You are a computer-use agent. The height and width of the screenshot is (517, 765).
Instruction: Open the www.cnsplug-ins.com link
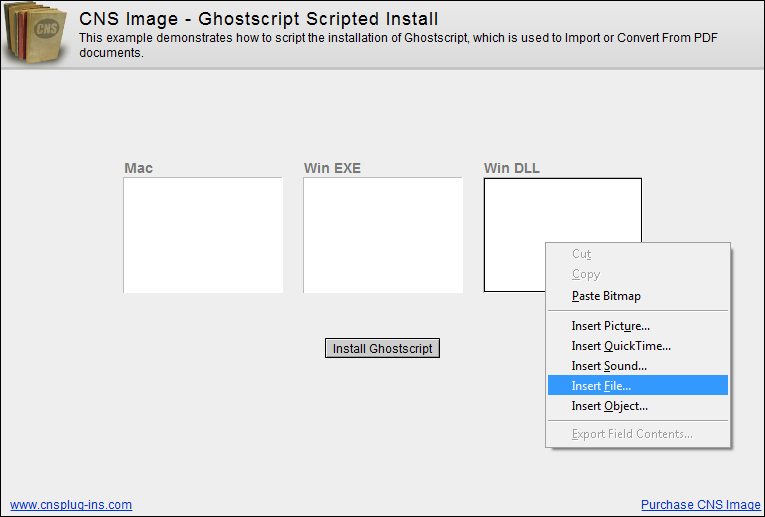[x=71, y=505]
